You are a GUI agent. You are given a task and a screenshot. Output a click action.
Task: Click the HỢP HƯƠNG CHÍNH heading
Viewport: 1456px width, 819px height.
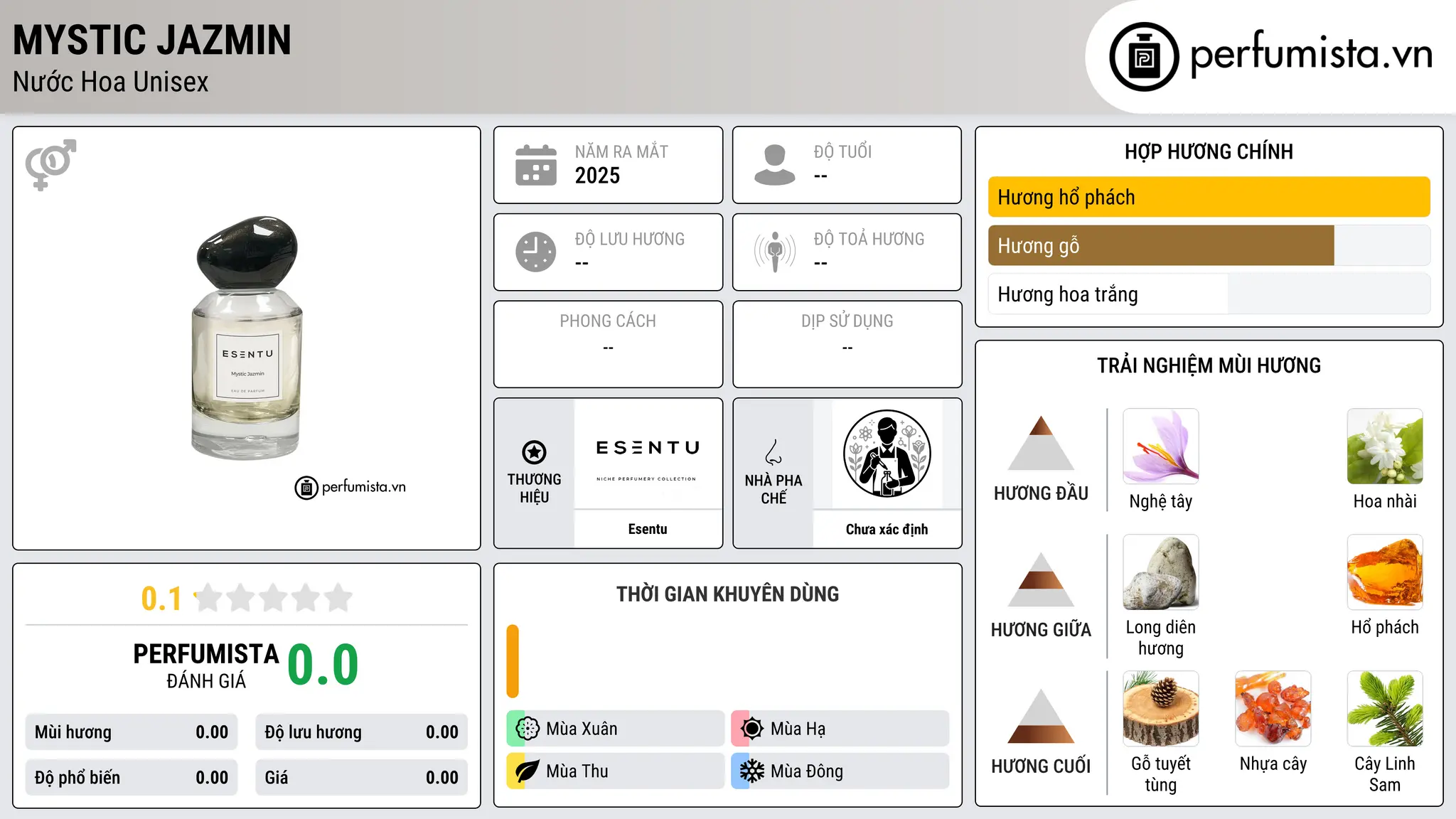tap(1209, 151)
